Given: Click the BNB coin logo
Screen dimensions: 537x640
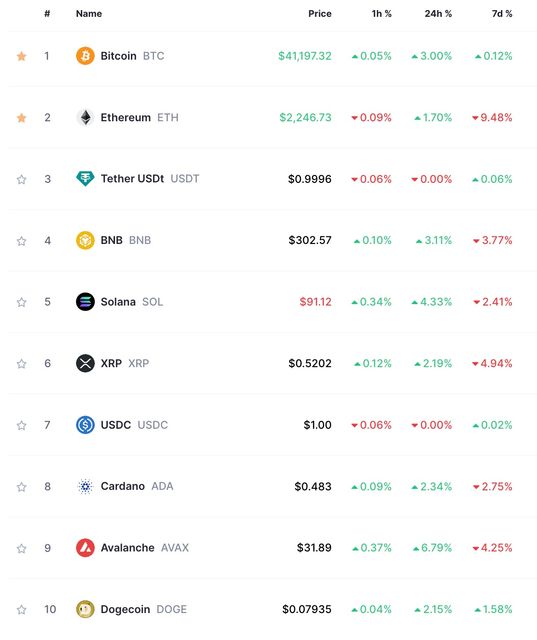Looking at the screenshot, I should tap(85, 240).
